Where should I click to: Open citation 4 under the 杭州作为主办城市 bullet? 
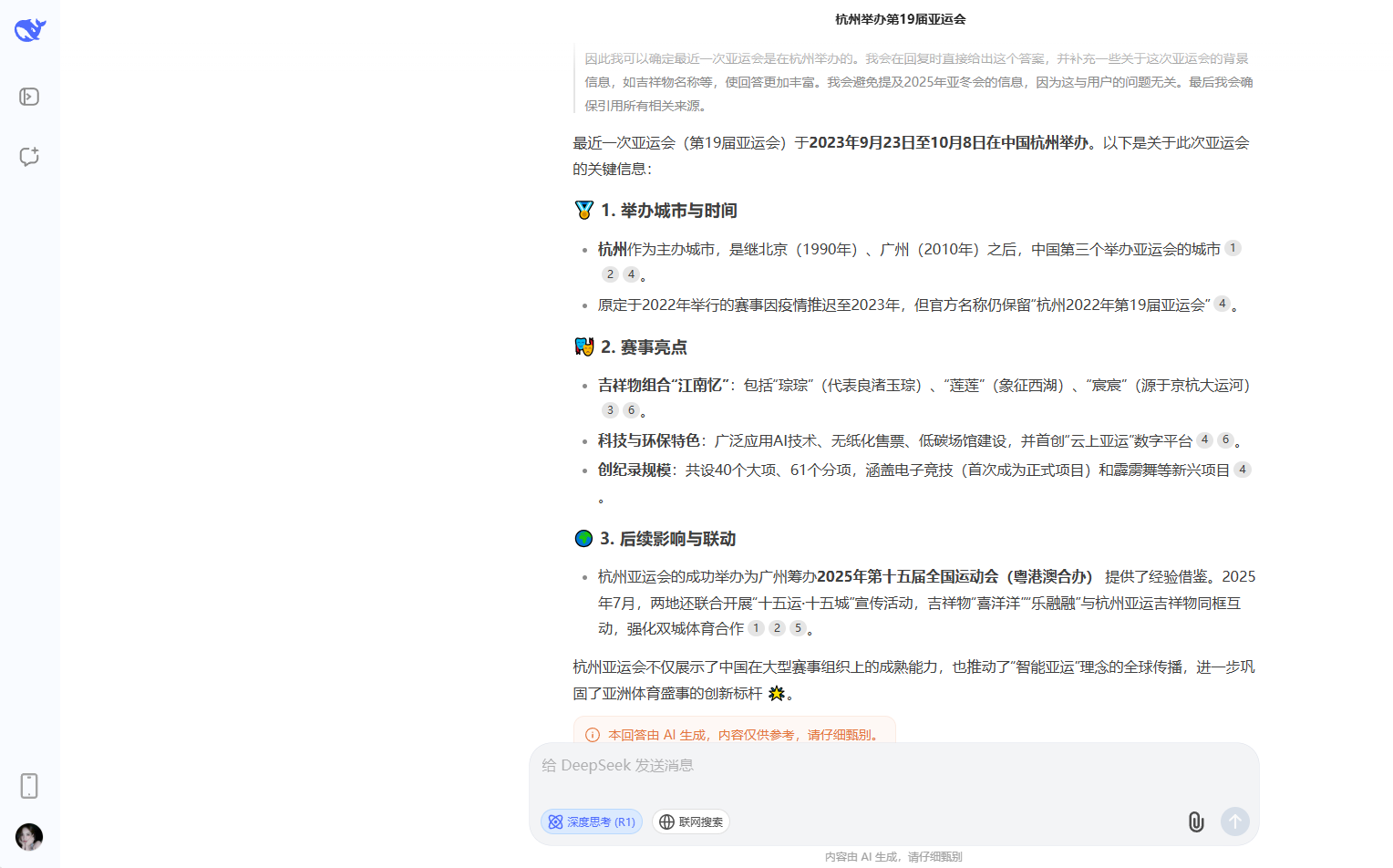click(631, 274)
